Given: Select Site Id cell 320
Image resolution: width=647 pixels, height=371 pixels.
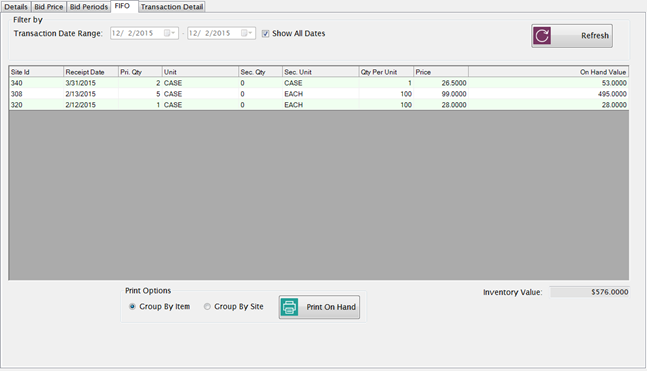Looking at the screenshot, I should click(x=36, y=105).
